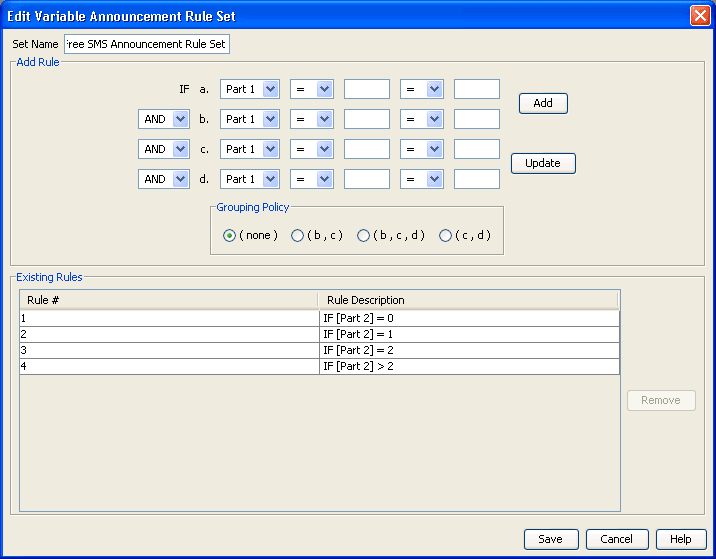Image resolution: width=716 pixels, height=559 pixels.
Task: Open the first operator dropdown in row a
Action: pyautogui.click(x=312, y=89)
